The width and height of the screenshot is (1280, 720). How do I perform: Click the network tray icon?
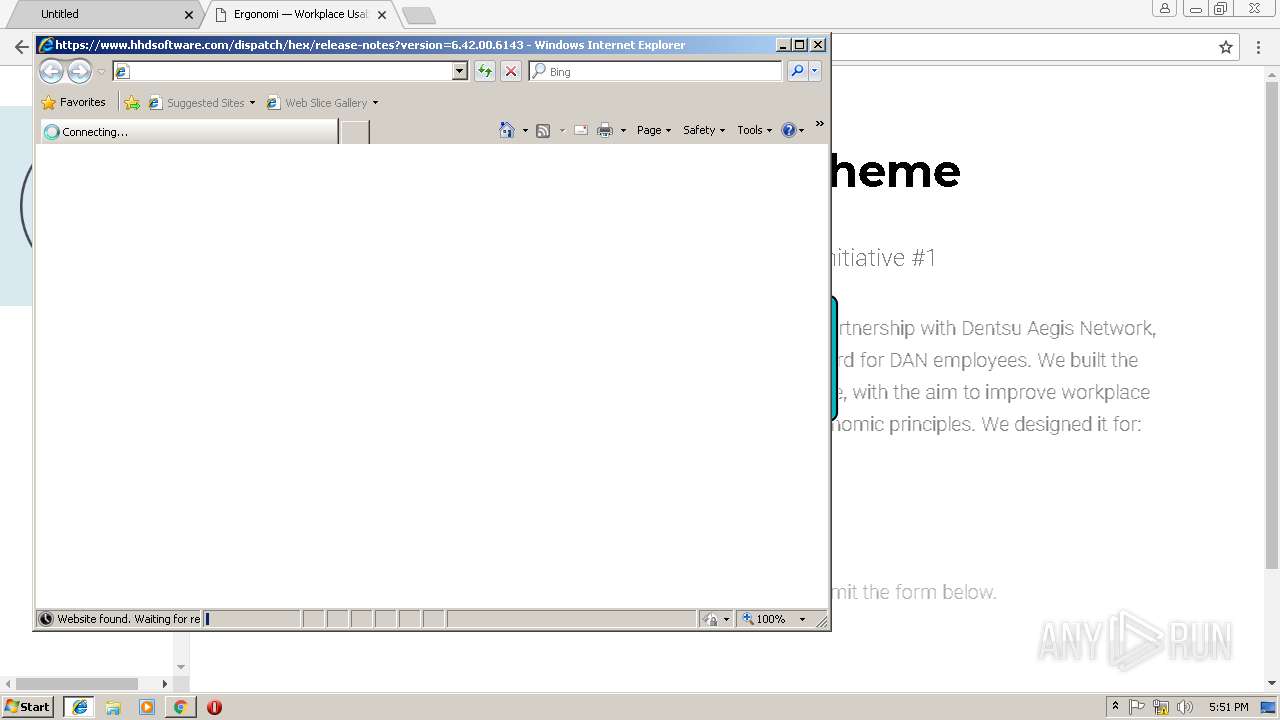click(x=1161, y=707)
